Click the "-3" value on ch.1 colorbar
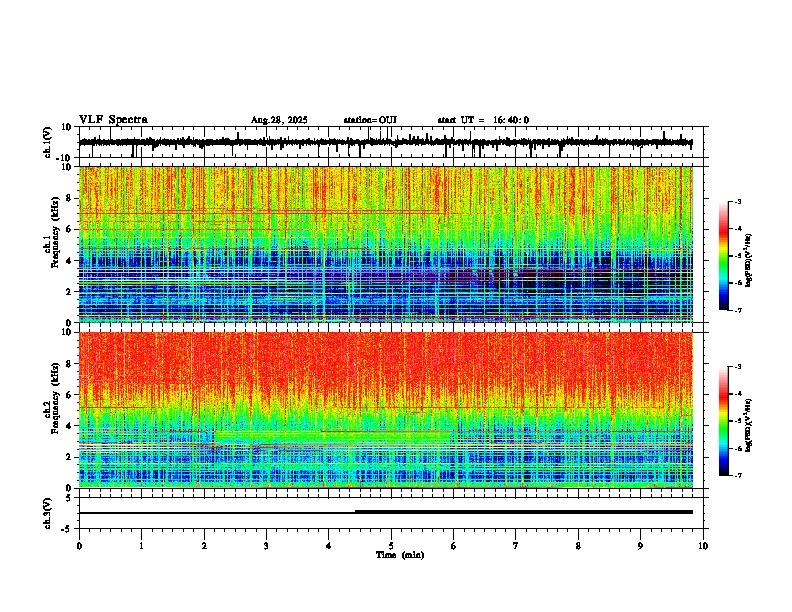792x612 pixels. 738,202
